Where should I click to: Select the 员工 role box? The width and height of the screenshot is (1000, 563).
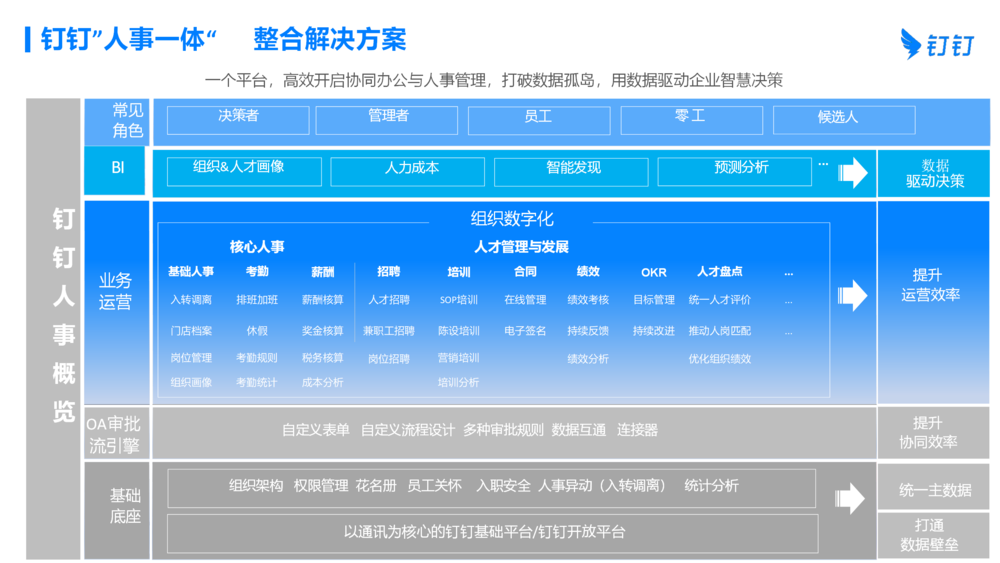tap(539, 120)
